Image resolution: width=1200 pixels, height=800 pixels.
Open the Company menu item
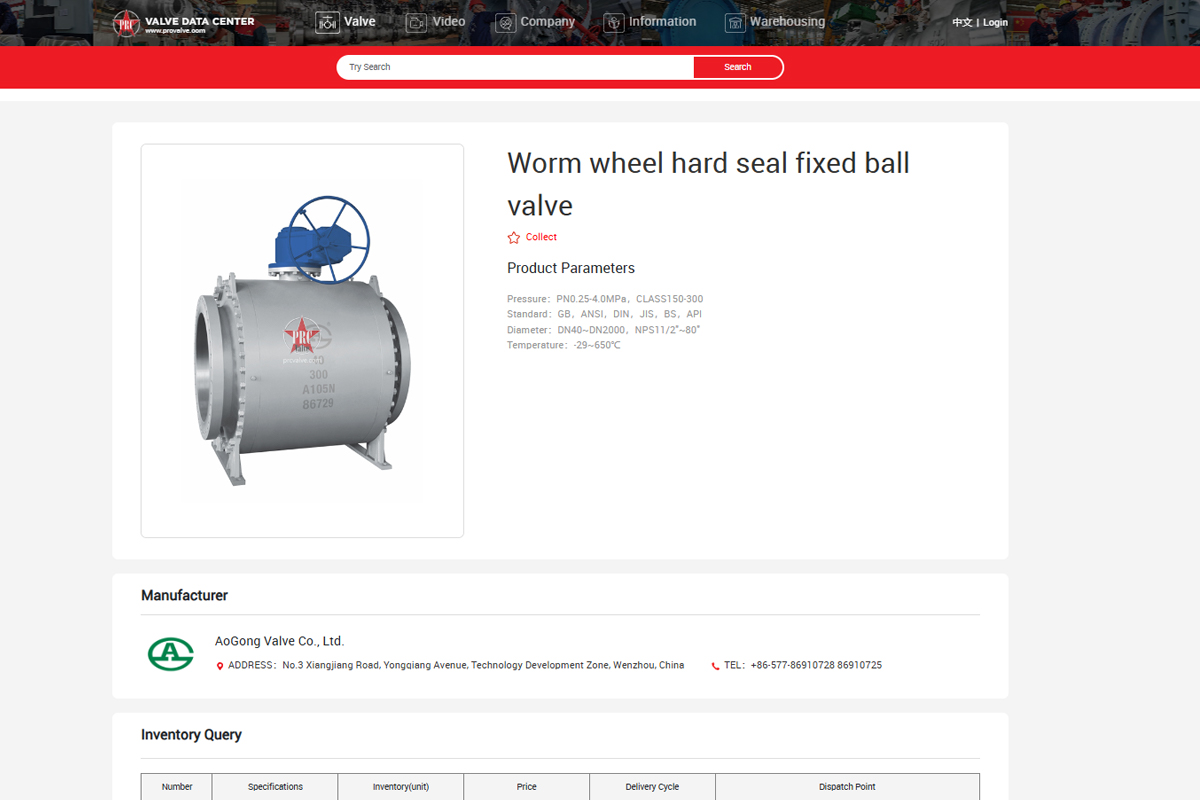(547, 21)
